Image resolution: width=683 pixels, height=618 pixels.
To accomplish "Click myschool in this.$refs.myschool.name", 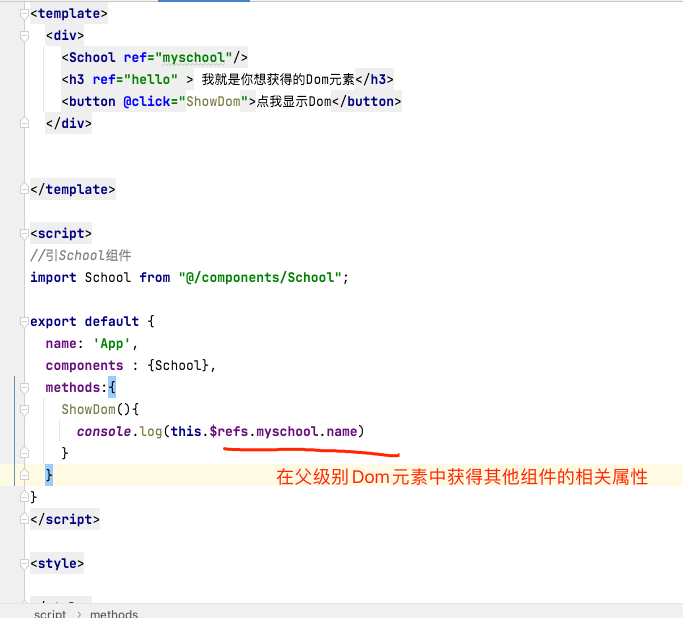I will point(287,431).
